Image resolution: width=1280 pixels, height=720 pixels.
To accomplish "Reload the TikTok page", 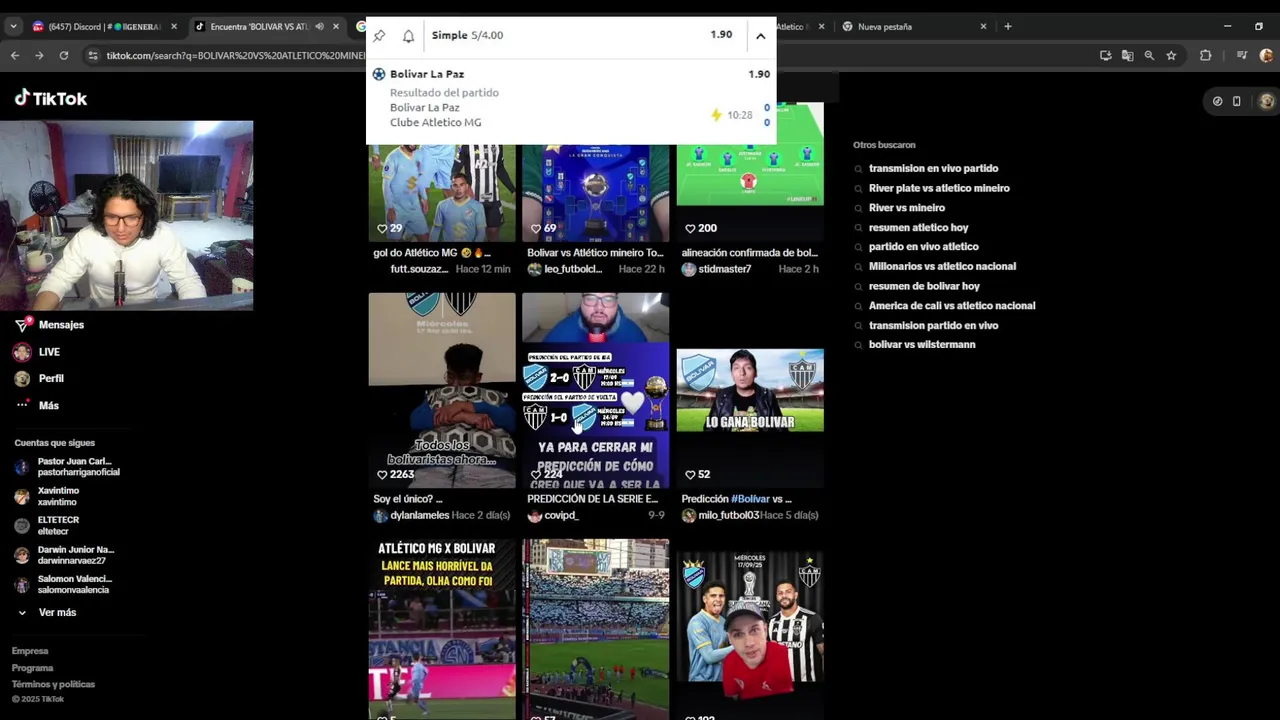I will coord(64,55).
